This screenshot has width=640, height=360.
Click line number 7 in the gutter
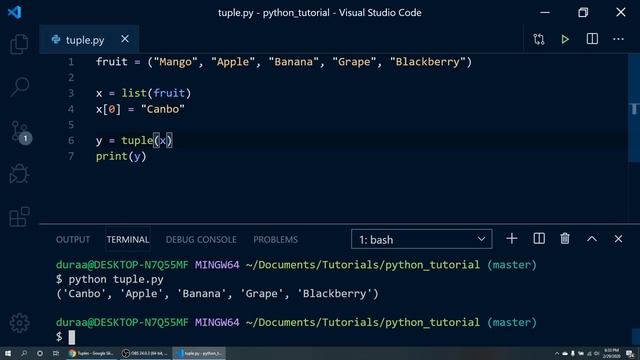pyautogui.click(x=71, y=156)
